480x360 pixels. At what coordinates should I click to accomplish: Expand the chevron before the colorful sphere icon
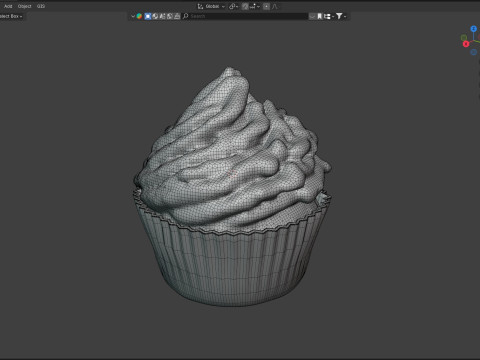(x=133, y=16)
